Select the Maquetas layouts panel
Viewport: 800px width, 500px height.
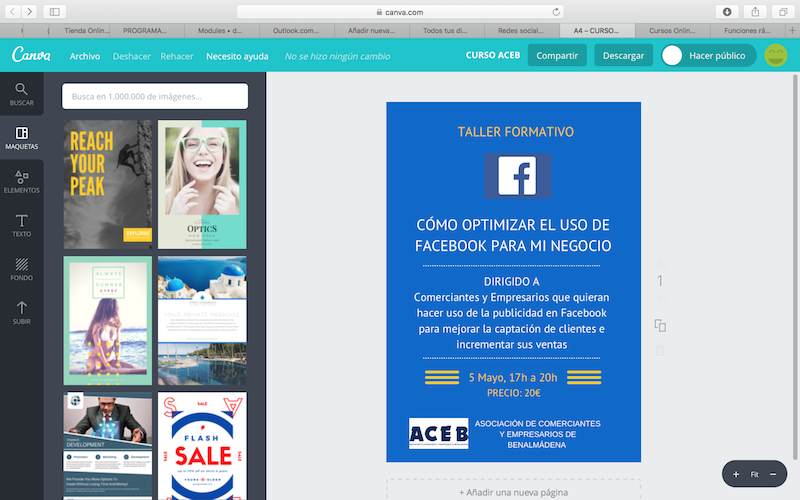click(x=21, y=138)
